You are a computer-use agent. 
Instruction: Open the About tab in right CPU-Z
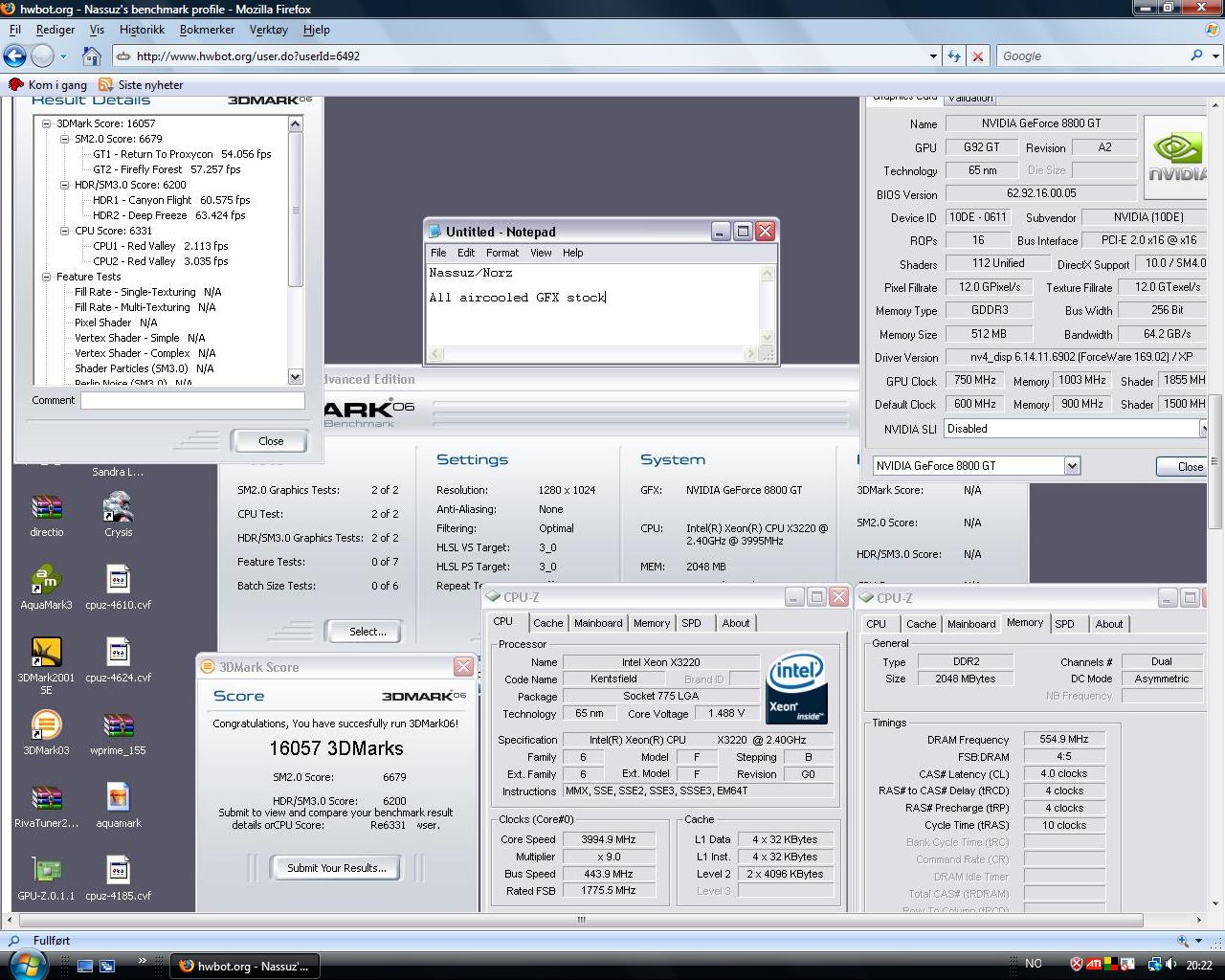point(1109,624)
